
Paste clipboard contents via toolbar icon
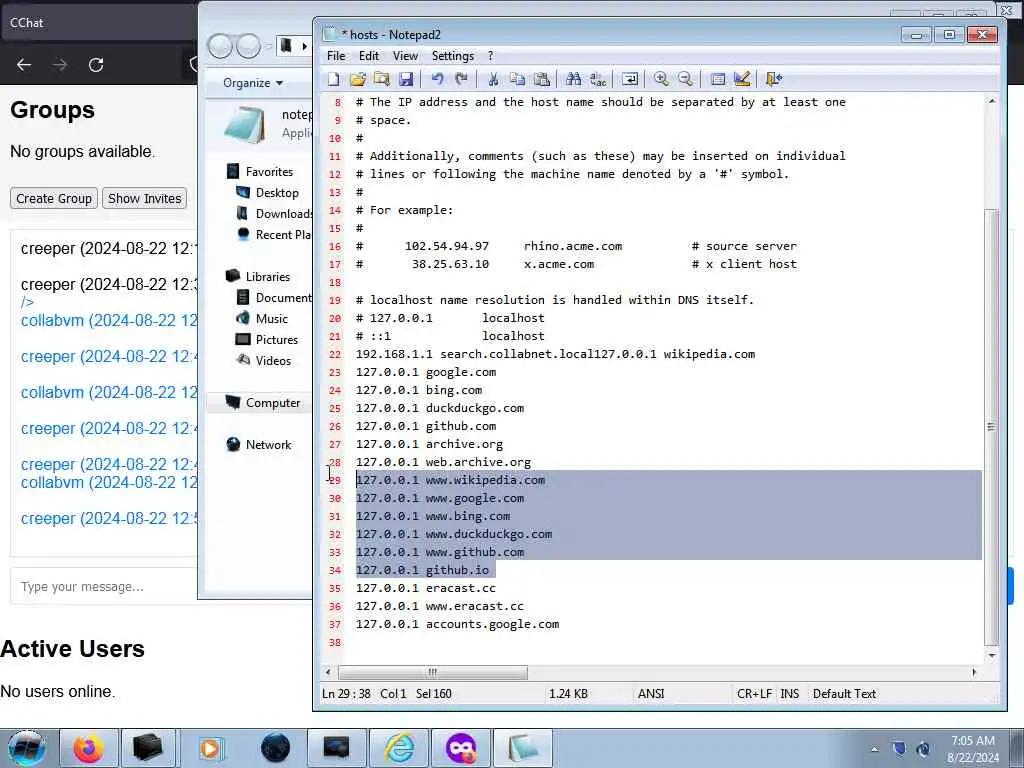[541, 79]
